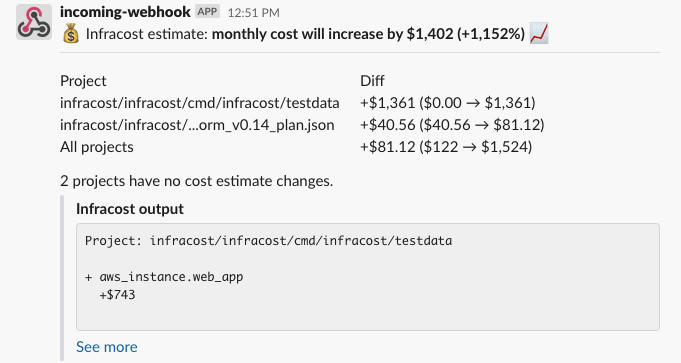Screen dimensions: 681x363
Task: Click the rising chart emoji
Action: [539, 34]
